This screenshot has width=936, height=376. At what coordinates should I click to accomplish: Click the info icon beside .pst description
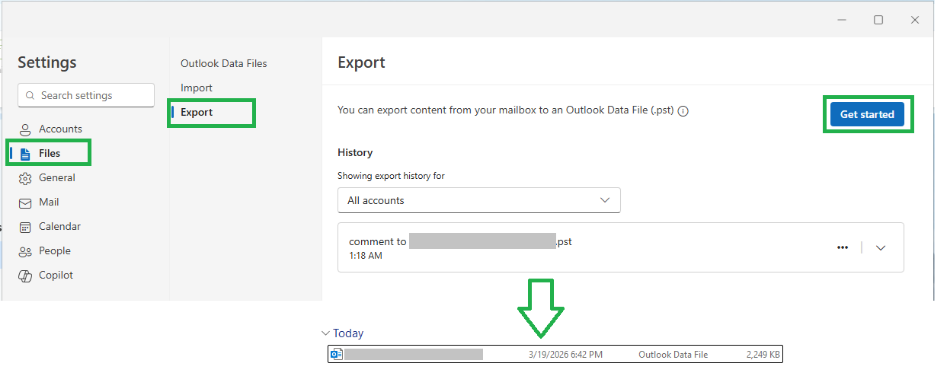coord(683,111)
